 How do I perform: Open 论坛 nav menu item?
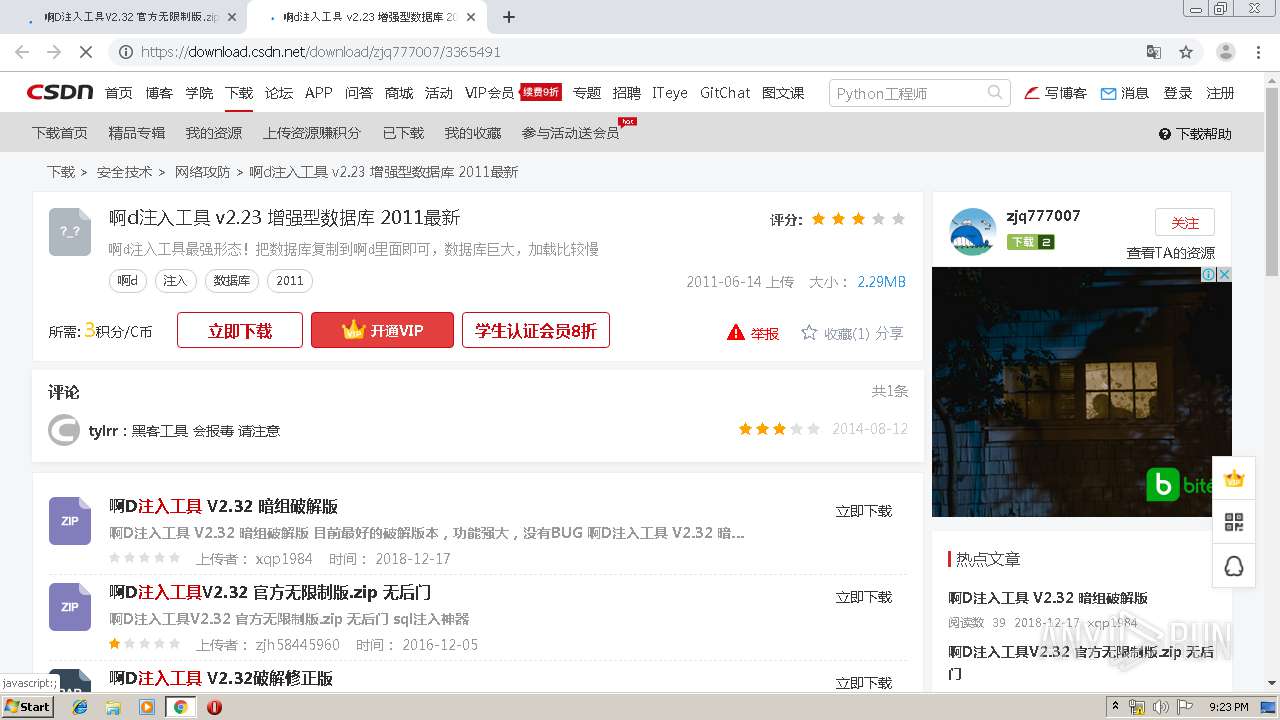click(x=279, y=93)
